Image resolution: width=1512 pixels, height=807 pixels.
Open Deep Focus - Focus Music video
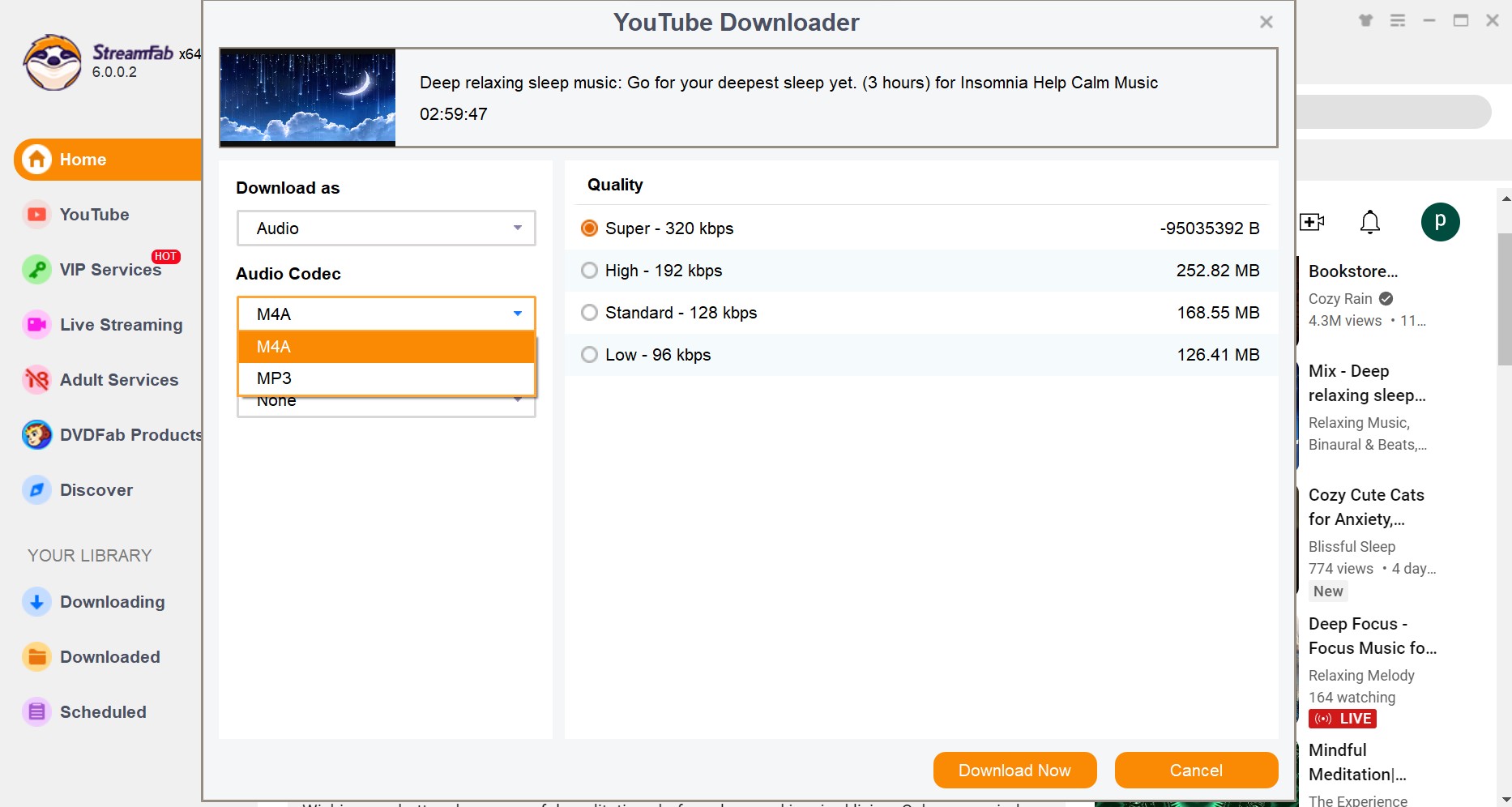tap(1373, 636)
